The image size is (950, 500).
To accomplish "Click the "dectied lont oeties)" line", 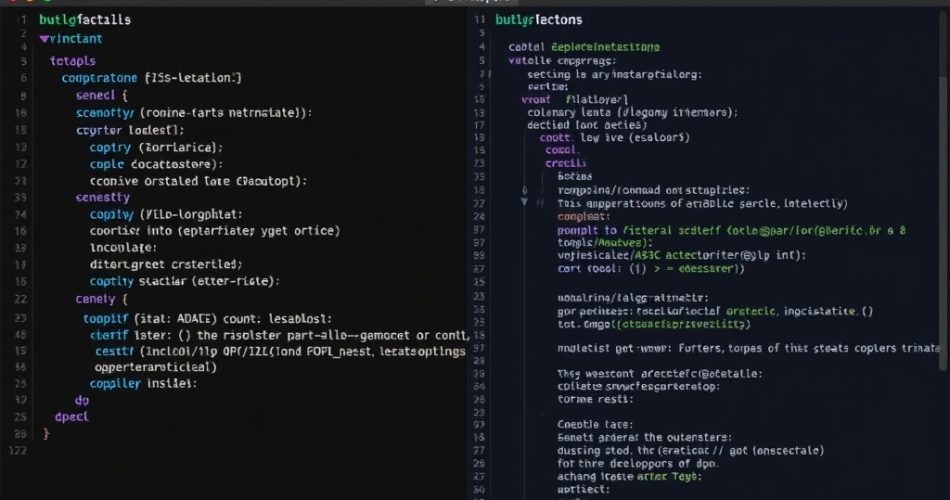I will (x=587, y=125).
